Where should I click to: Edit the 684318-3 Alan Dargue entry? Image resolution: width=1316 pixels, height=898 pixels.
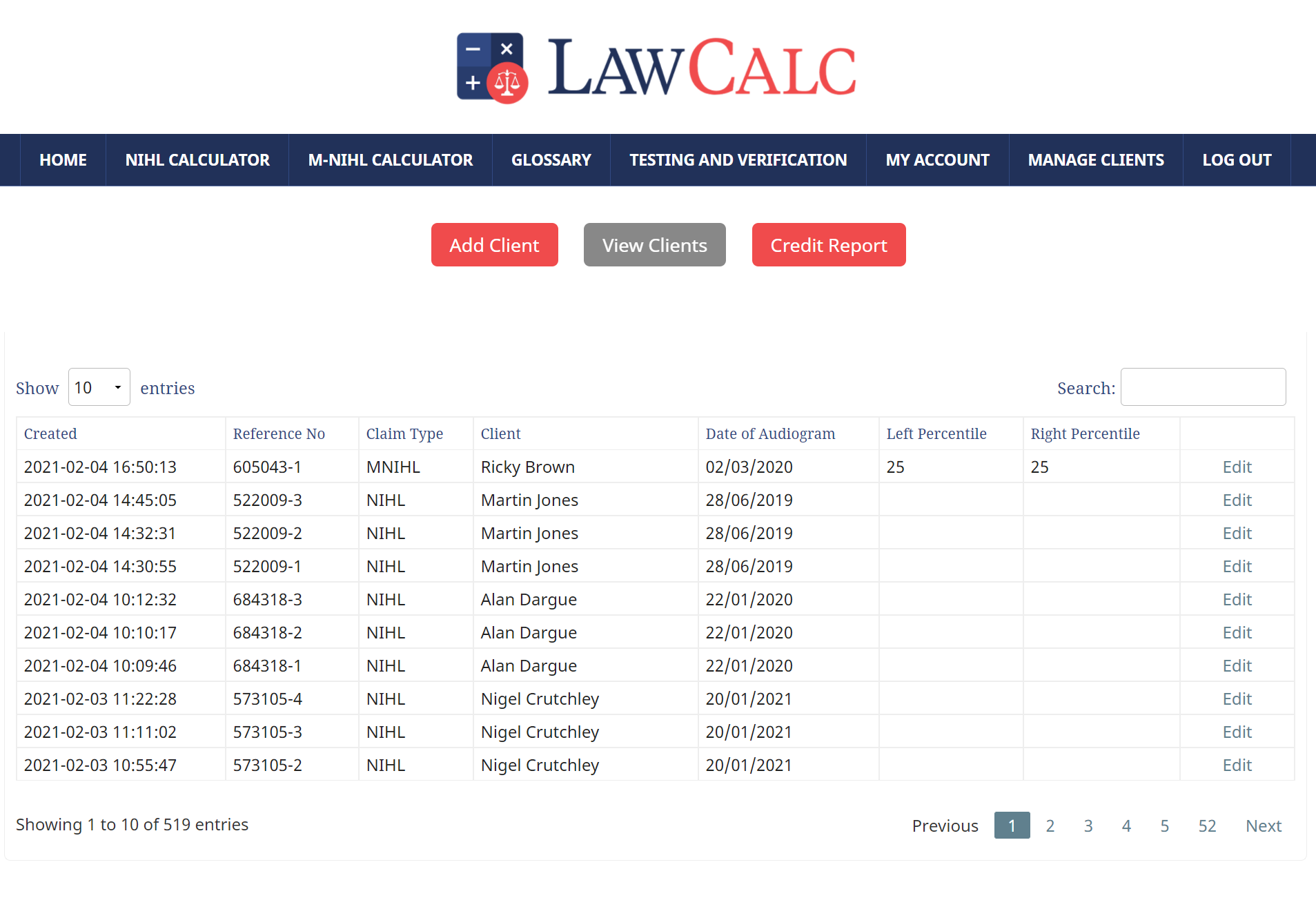1237,600
